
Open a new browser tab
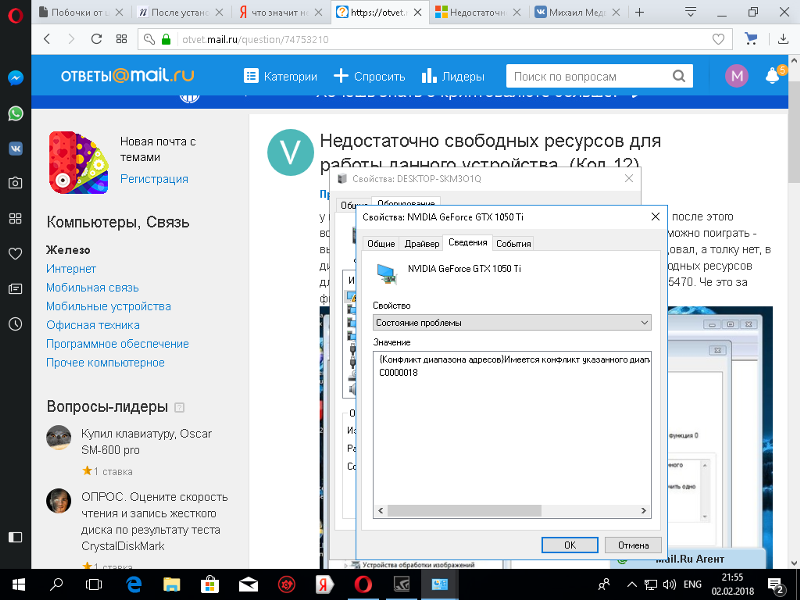pos(639,13)
